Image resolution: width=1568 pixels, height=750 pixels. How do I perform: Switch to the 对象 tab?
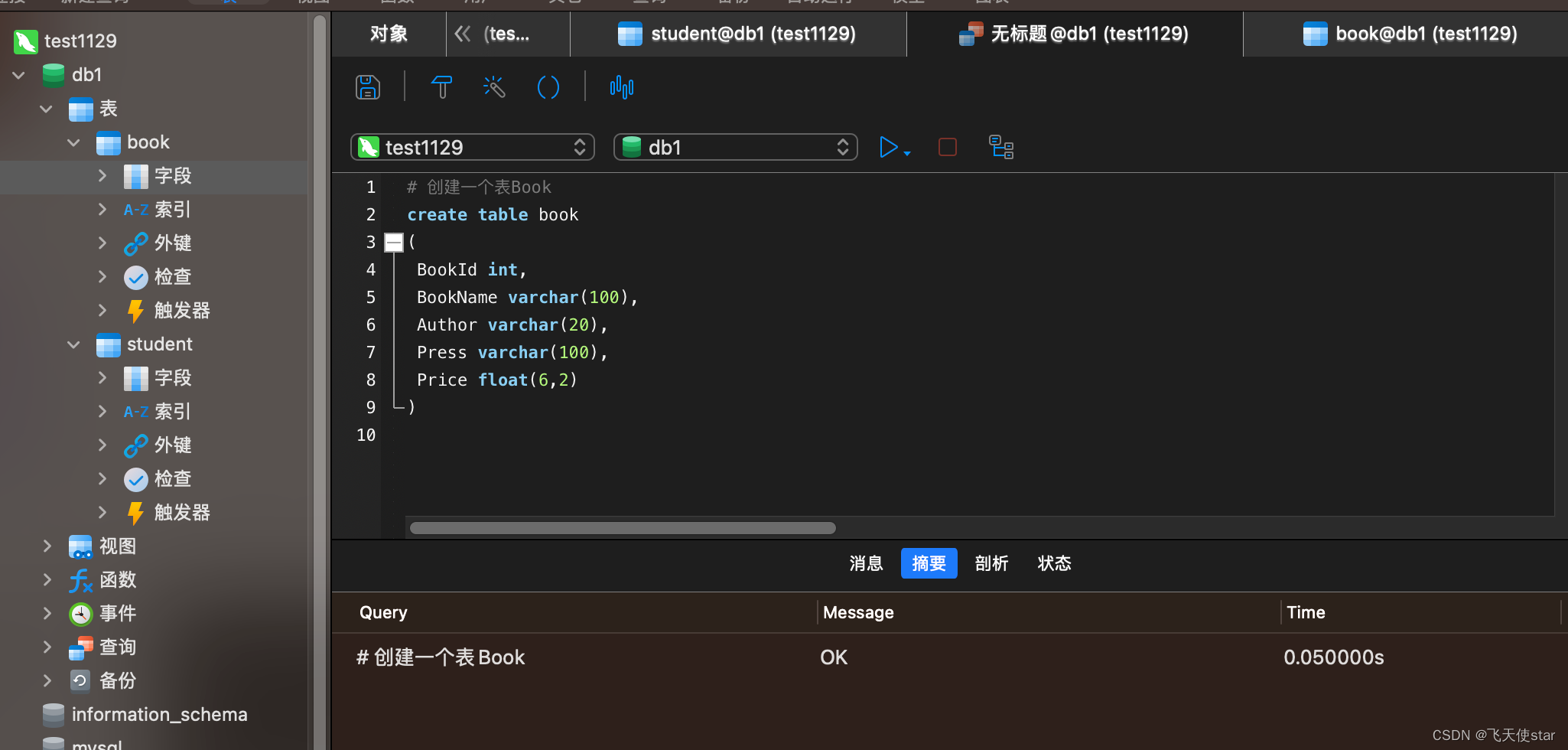click(x=389, y=34)
